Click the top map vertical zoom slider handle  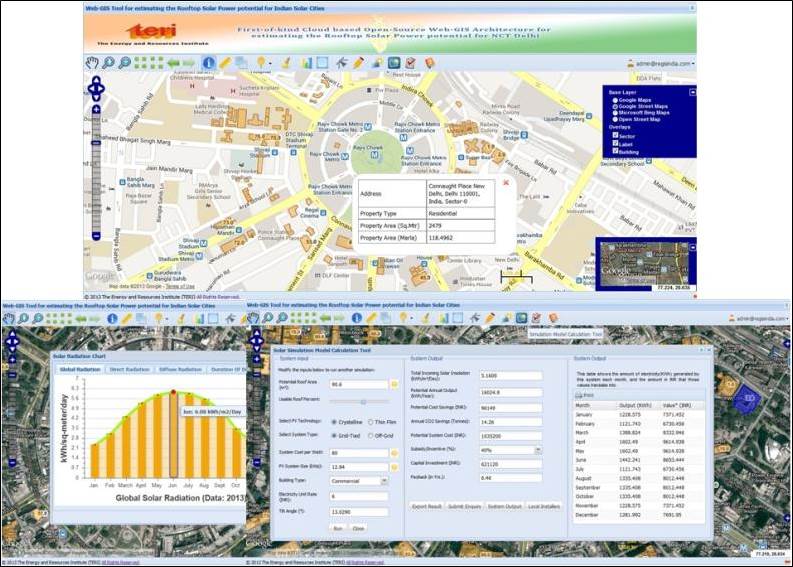[x=96, y=143]
